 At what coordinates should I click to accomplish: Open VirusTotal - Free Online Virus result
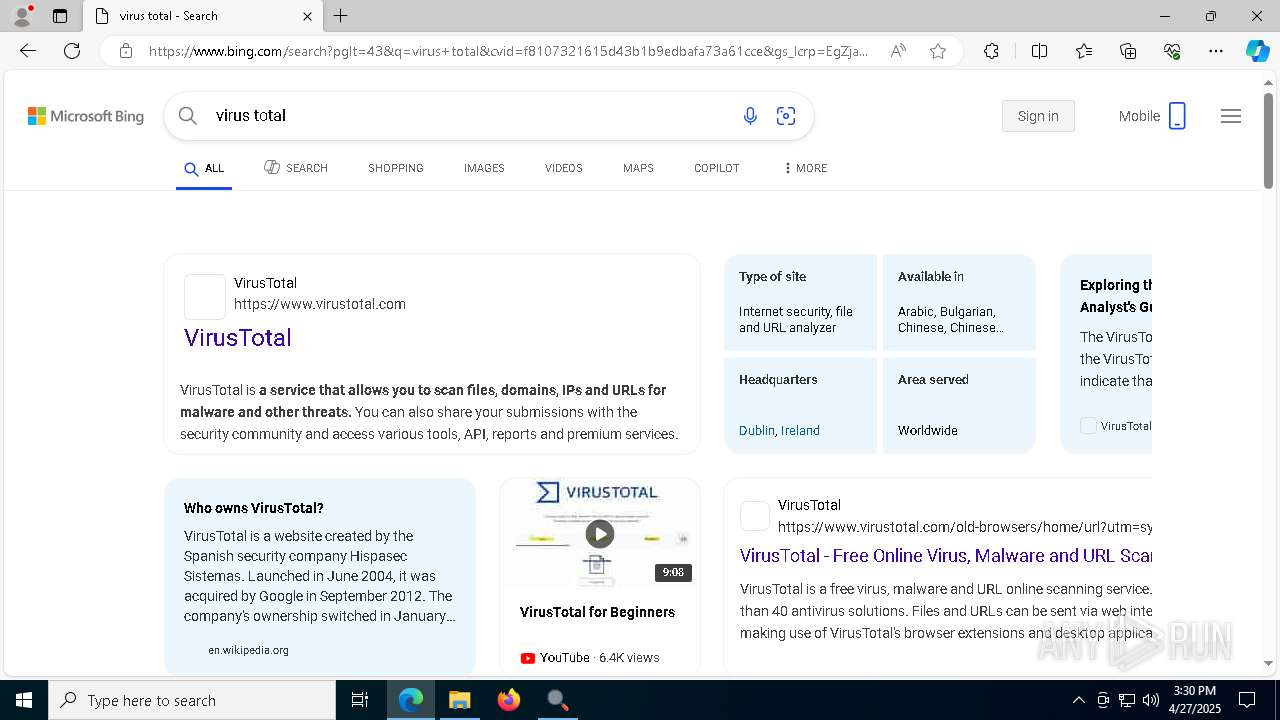(946, 556)
